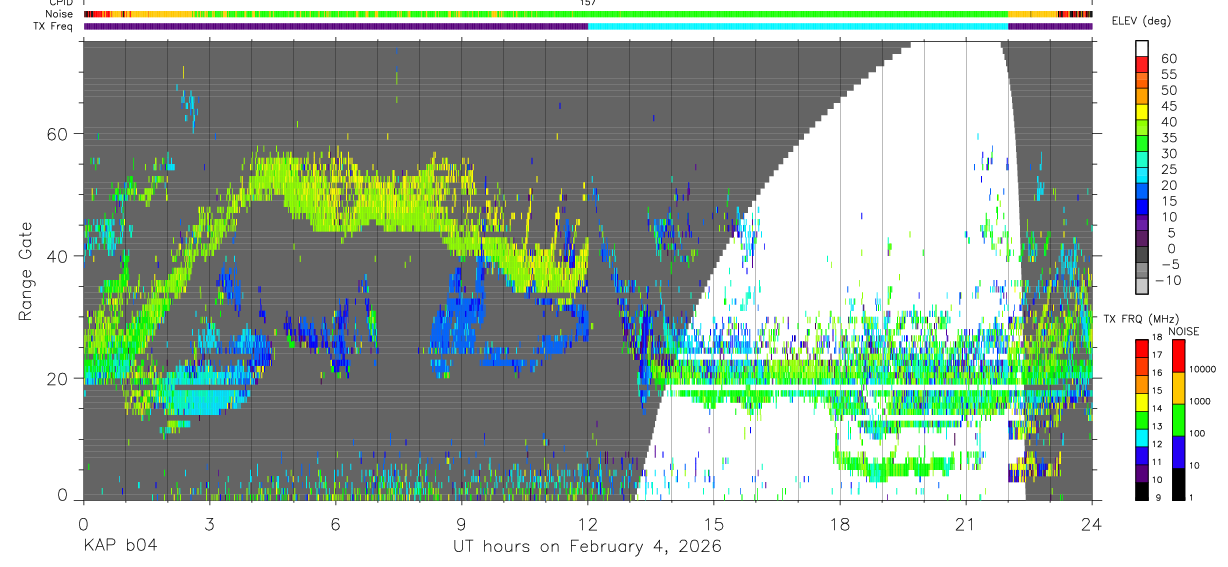Viewport: 1228px width, 567px height.
Task: Click the '55' label on ELEV scale
Action: coord(1168,74)
